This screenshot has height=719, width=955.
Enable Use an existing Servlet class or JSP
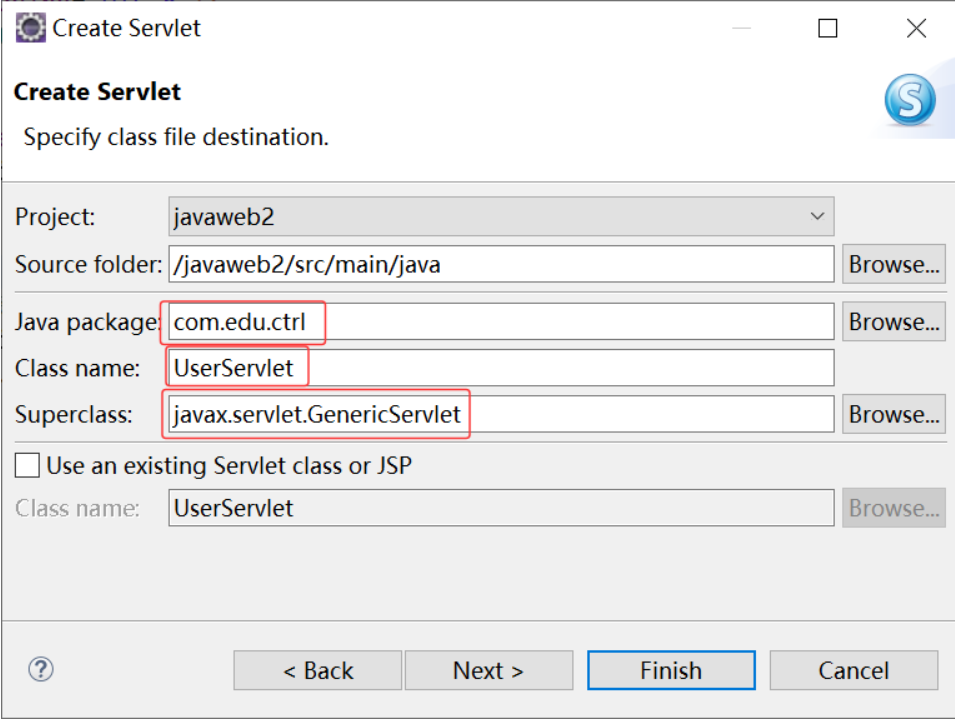tap(27, 466)
